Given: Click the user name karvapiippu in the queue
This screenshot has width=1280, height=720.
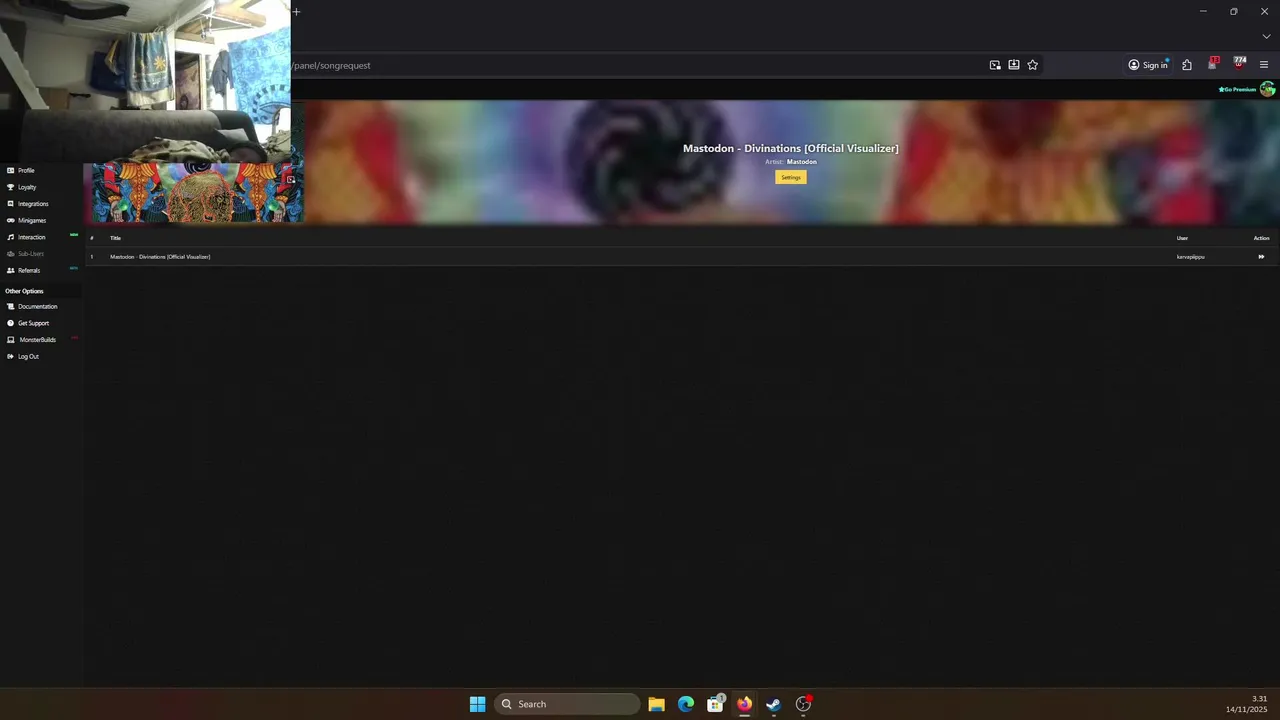Looking at the screenshot, I should coord(1190,257).
